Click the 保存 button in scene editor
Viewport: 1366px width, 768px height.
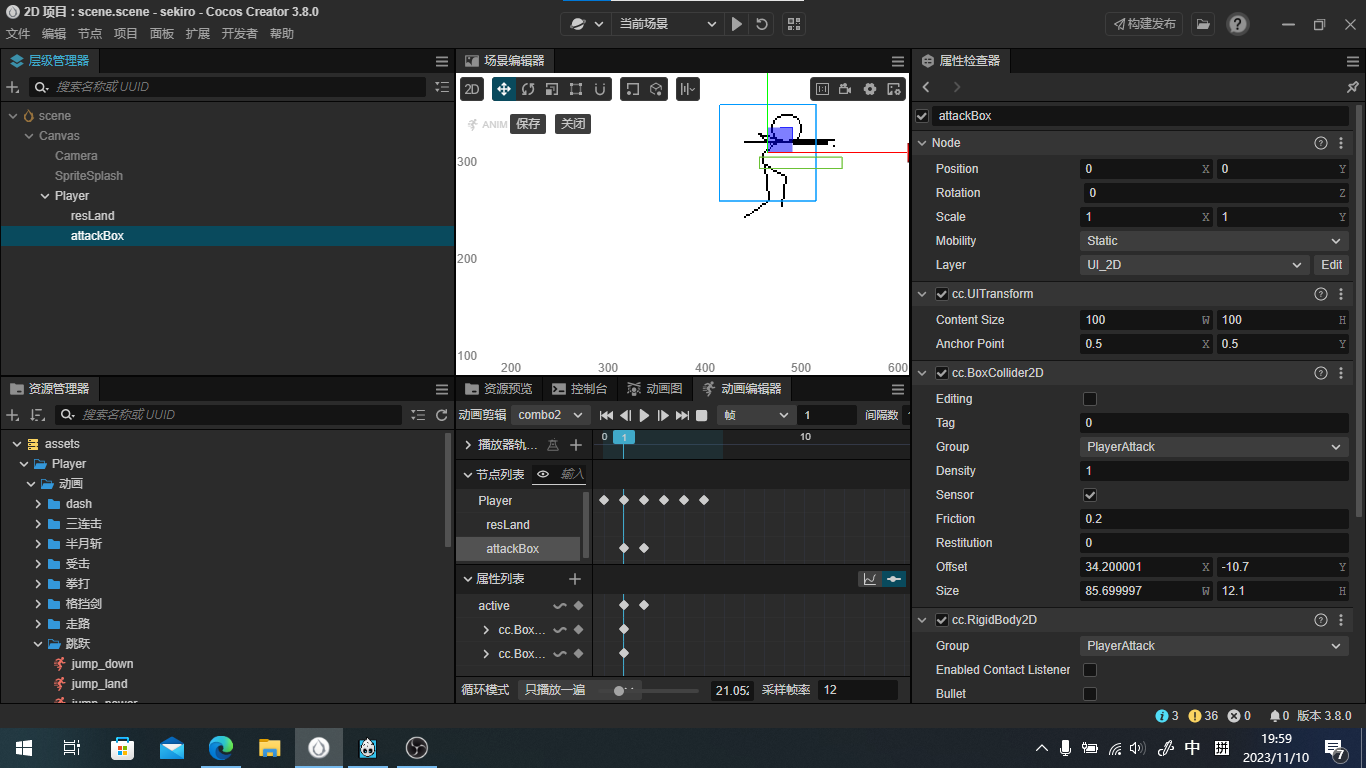click(x=529, y=124)
